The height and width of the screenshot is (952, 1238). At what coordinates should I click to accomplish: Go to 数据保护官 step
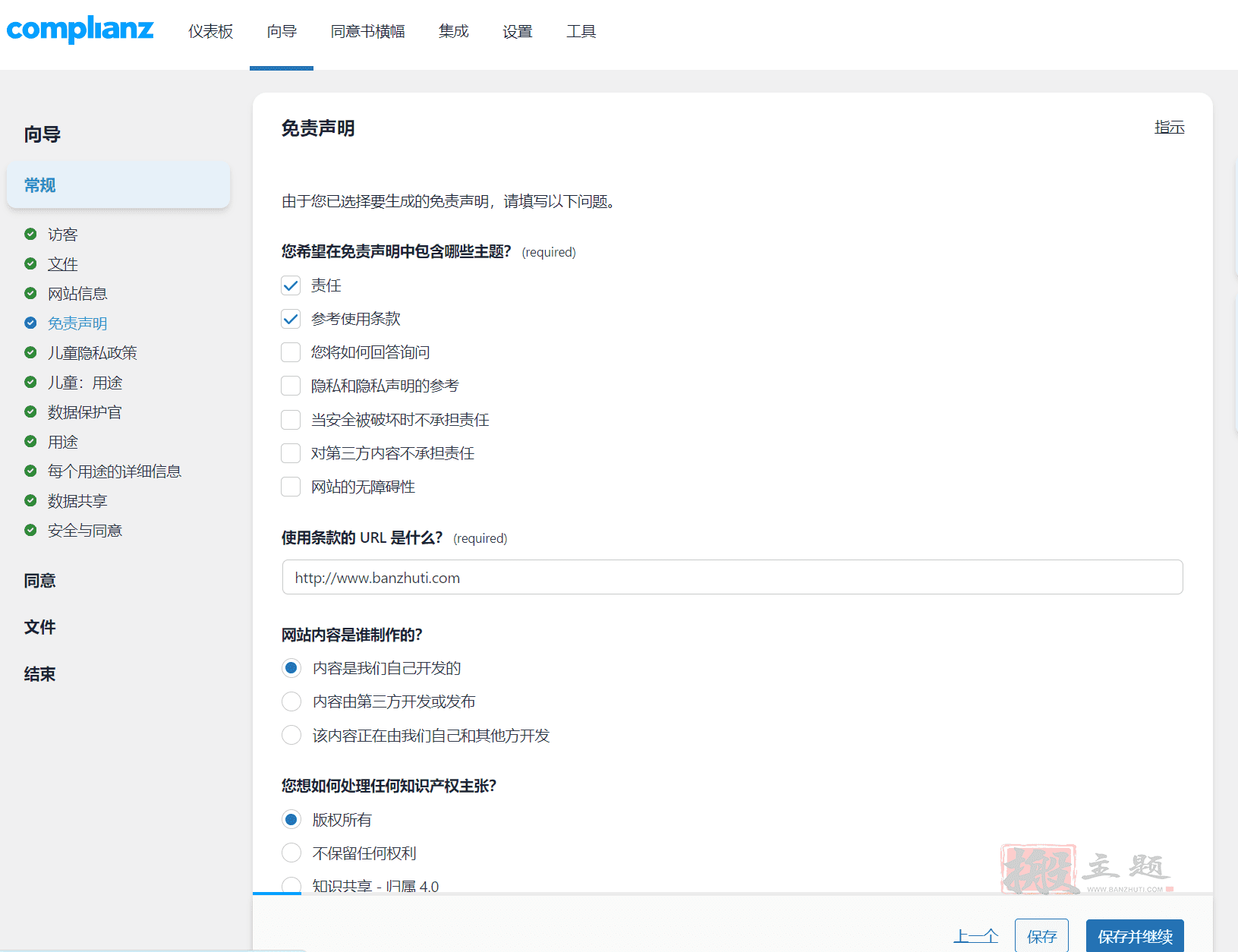click(85, 412)
